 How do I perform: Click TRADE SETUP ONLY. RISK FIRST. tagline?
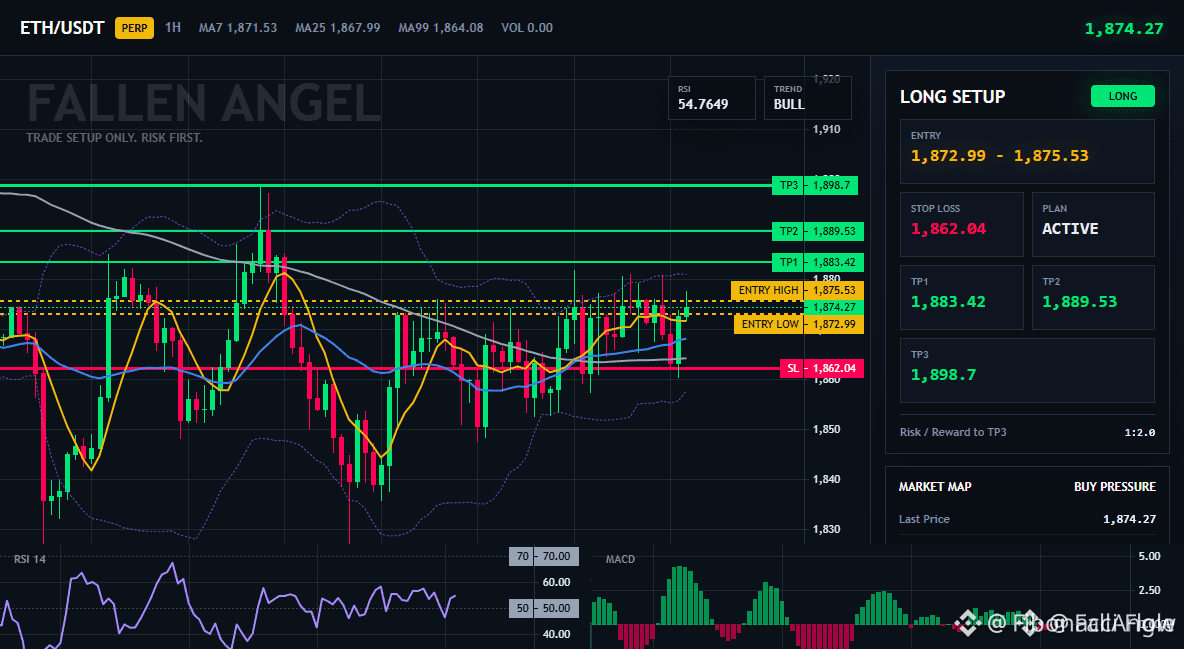(x=114, y=138)
